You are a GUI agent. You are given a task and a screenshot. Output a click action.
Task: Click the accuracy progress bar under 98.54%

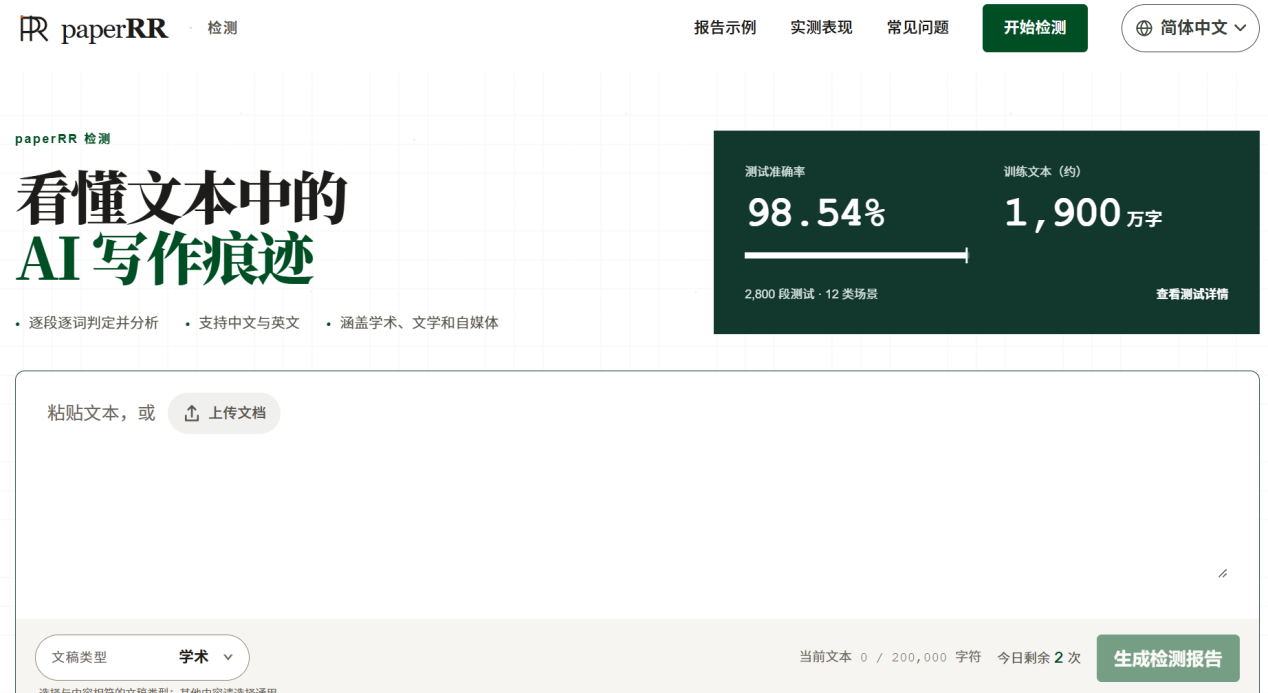point(856,256)
